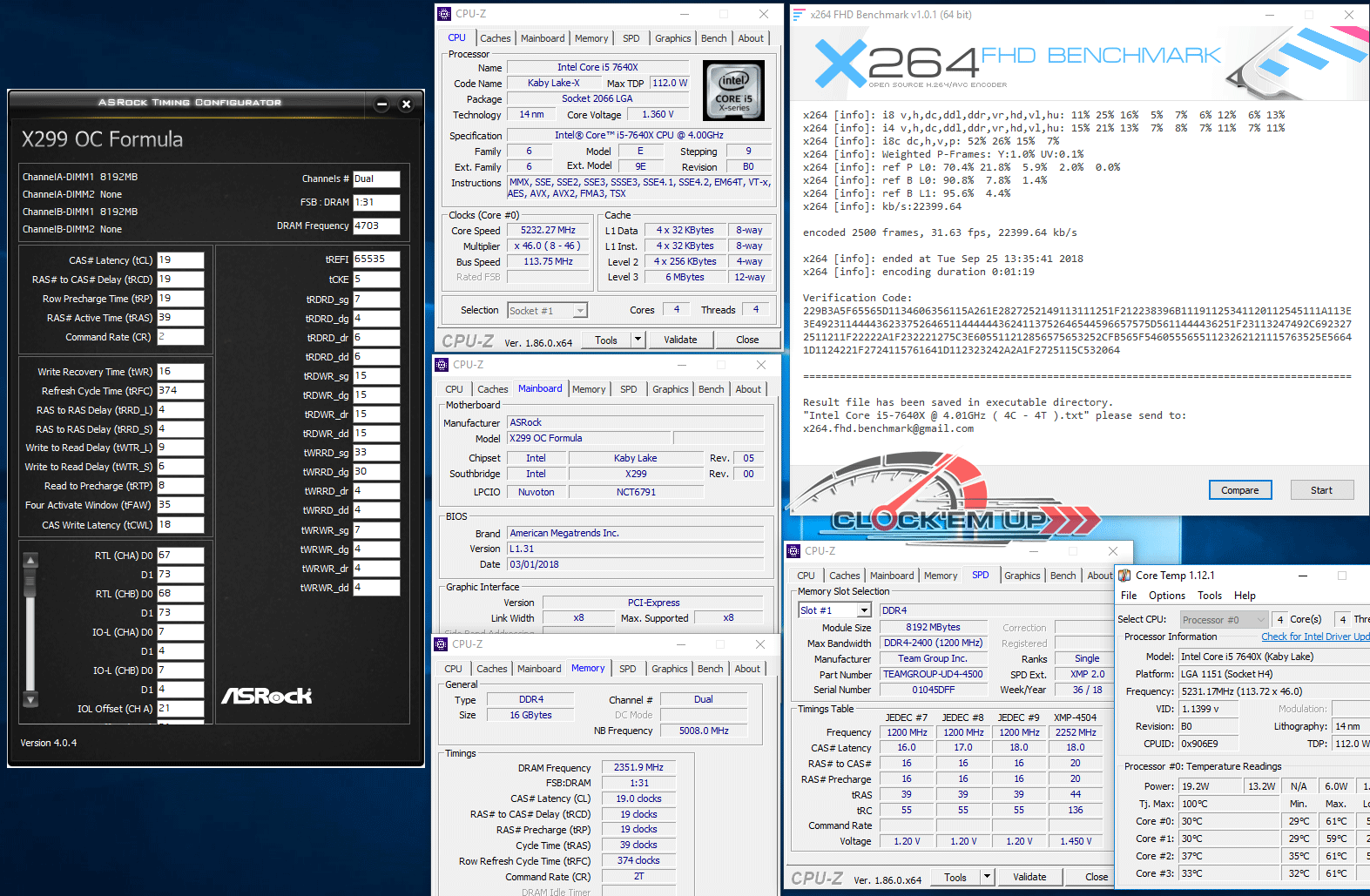Click the CAS# Latency (tCL) value field
Image resolution: width=1370 pixels, height=896 pixels.
[180, 260]
